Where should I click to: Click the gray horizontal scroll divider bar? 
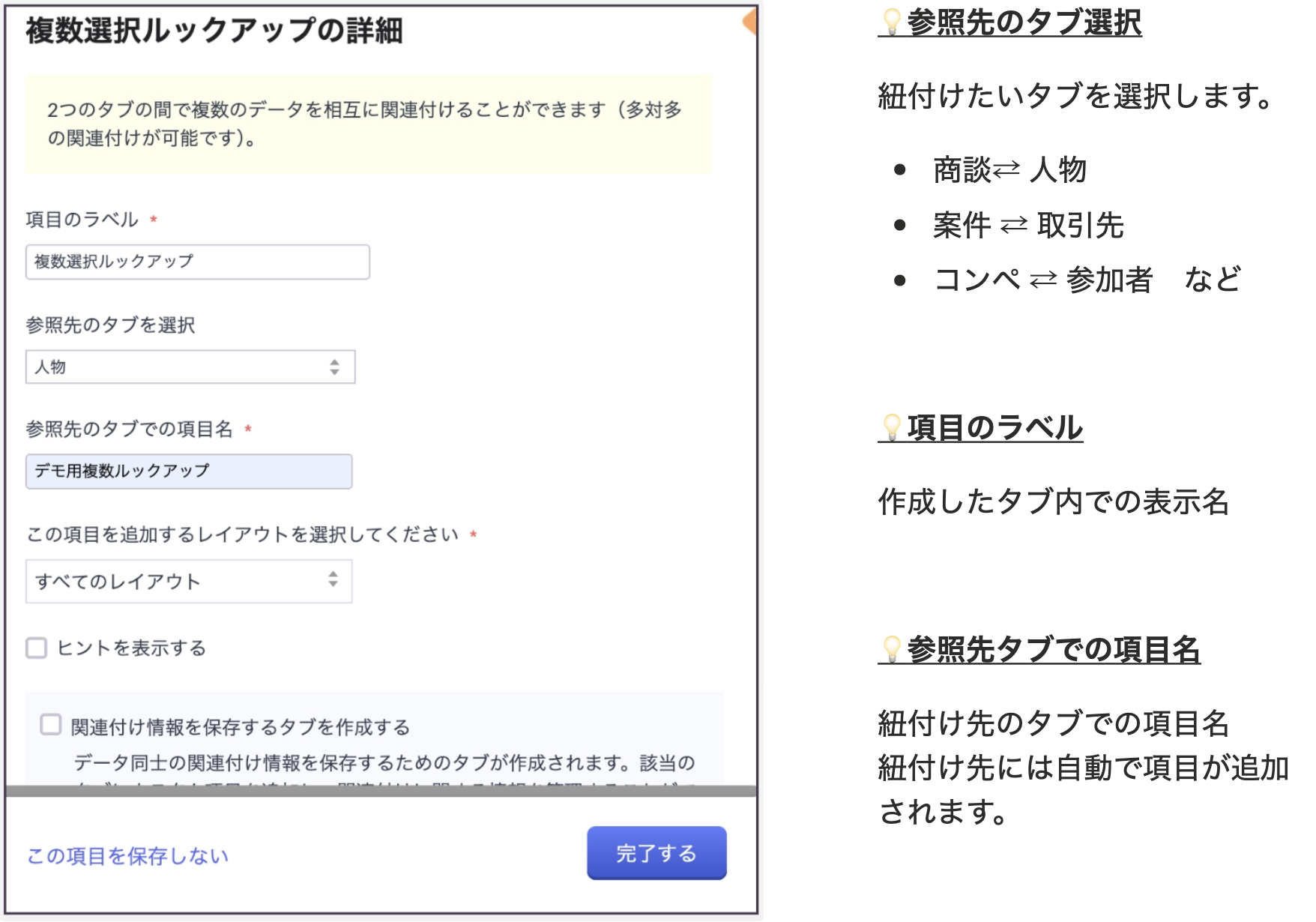point(381,791)
